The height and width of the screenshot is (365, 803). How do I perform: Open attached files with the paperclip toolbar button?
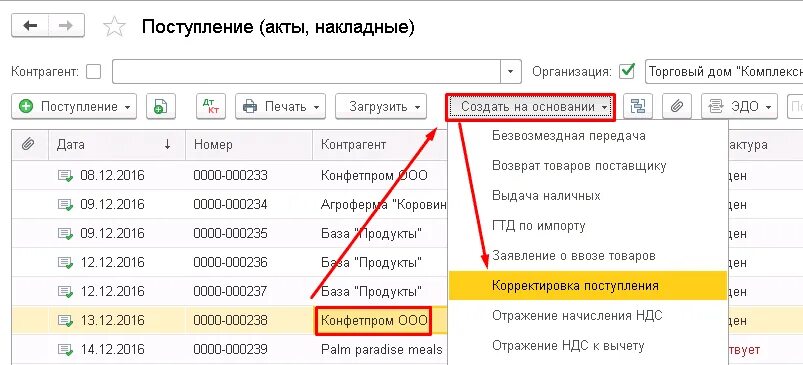[x=677, y=106]
